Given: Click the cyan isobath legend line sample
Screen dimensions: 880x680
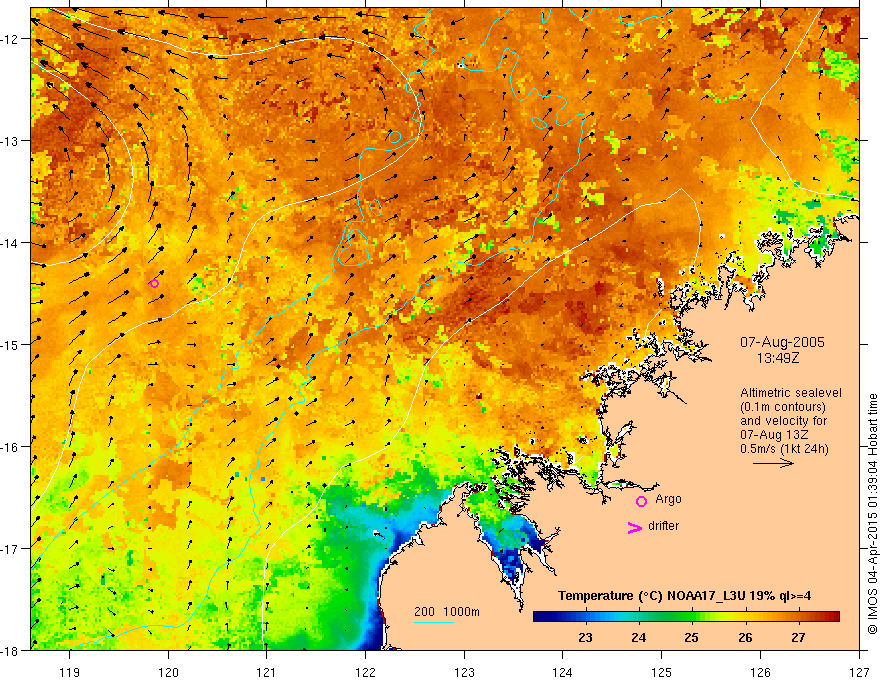Looking at the screenshot, I should point(434,622).
